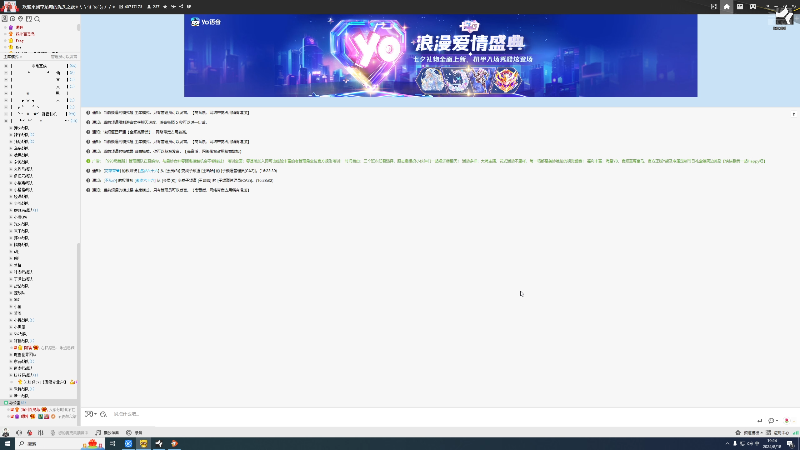
Task: Click the red record icon near input bar
Action: [787, 421]
